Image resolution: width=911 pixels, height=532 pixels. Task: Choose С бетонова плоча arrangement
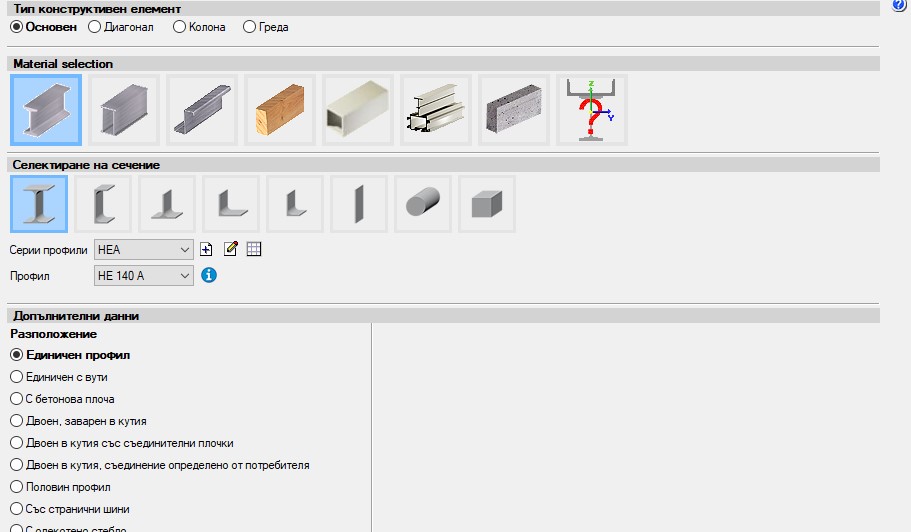point(63,399)
